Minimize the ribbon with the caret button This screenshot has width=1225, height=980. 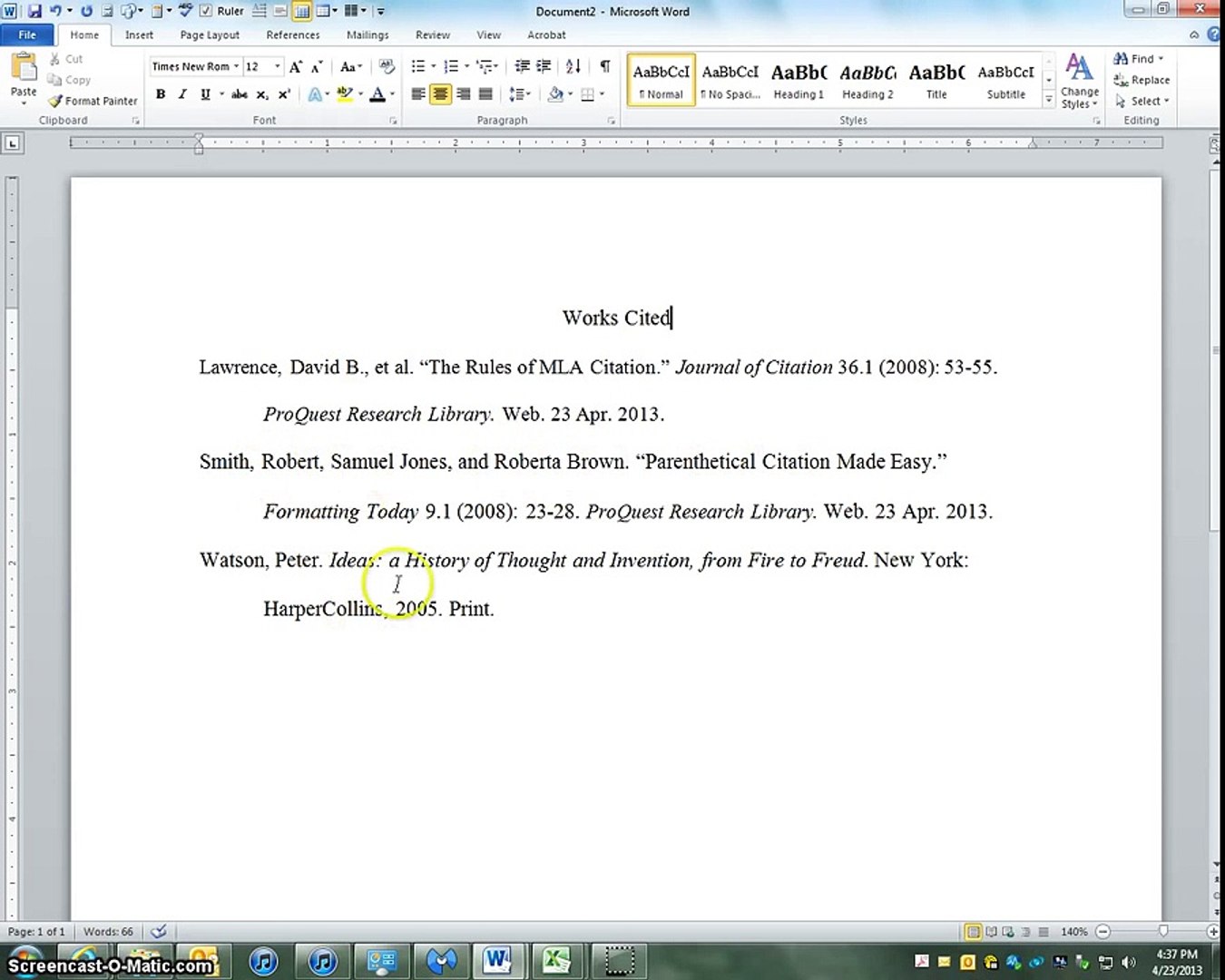(1194, 34)
